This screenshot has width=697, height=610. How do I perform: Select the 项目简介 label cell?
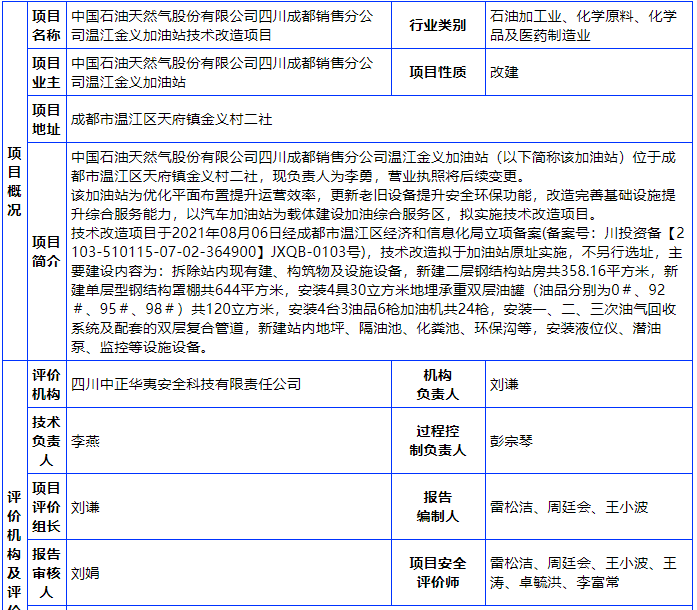pyautogui.click(x=46, y=251)
